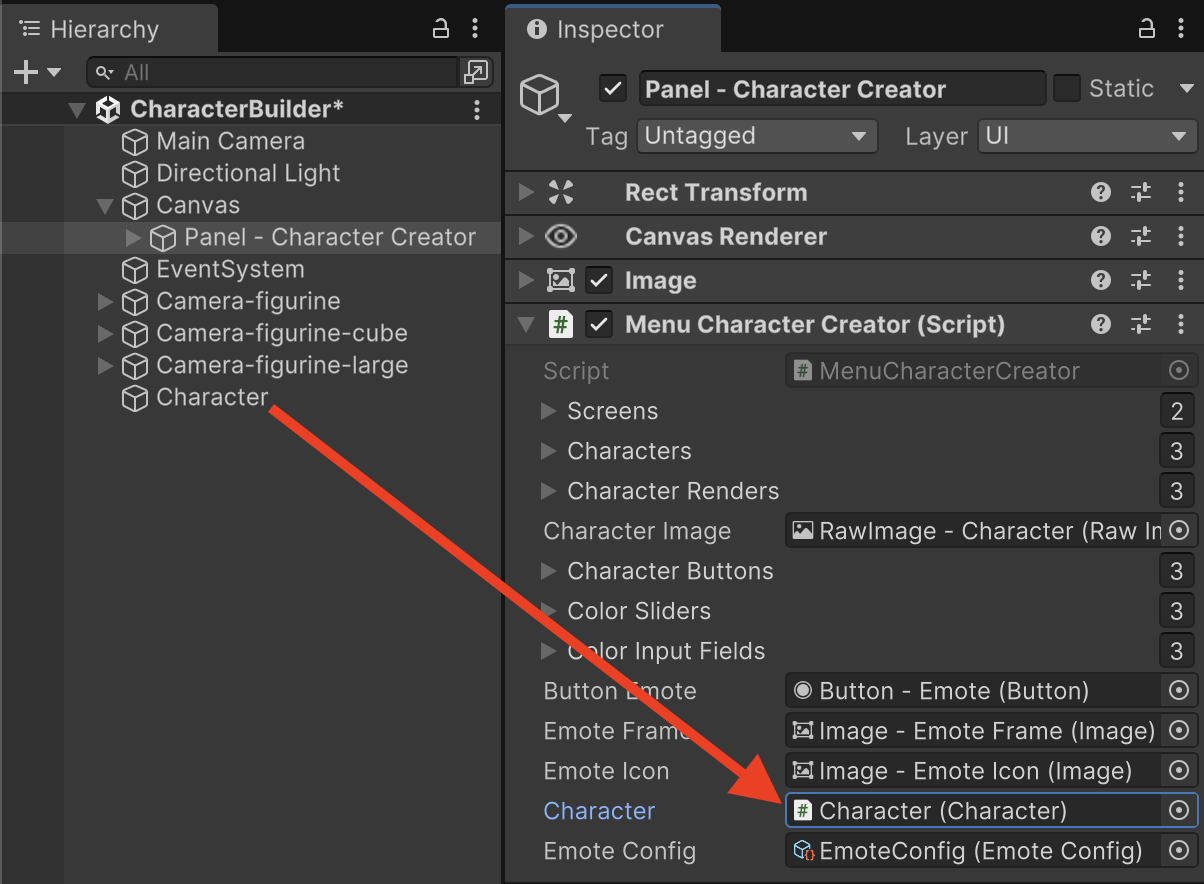The width and height of the screenshot is (1204, 884).
Task: Disable the Menu Character Creator script checkbox
Action: point(599,325)
